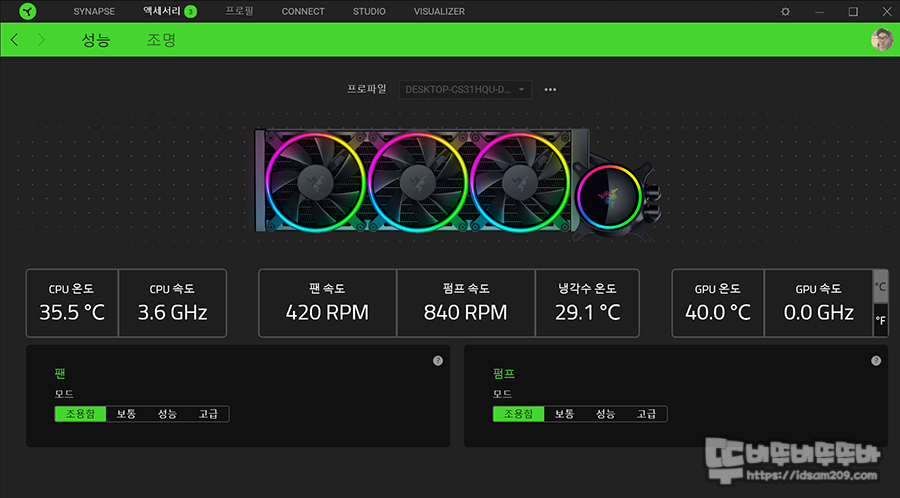Open the VISUALIZER tab
This screenshot has height=498, width=900.
point(439,11)
